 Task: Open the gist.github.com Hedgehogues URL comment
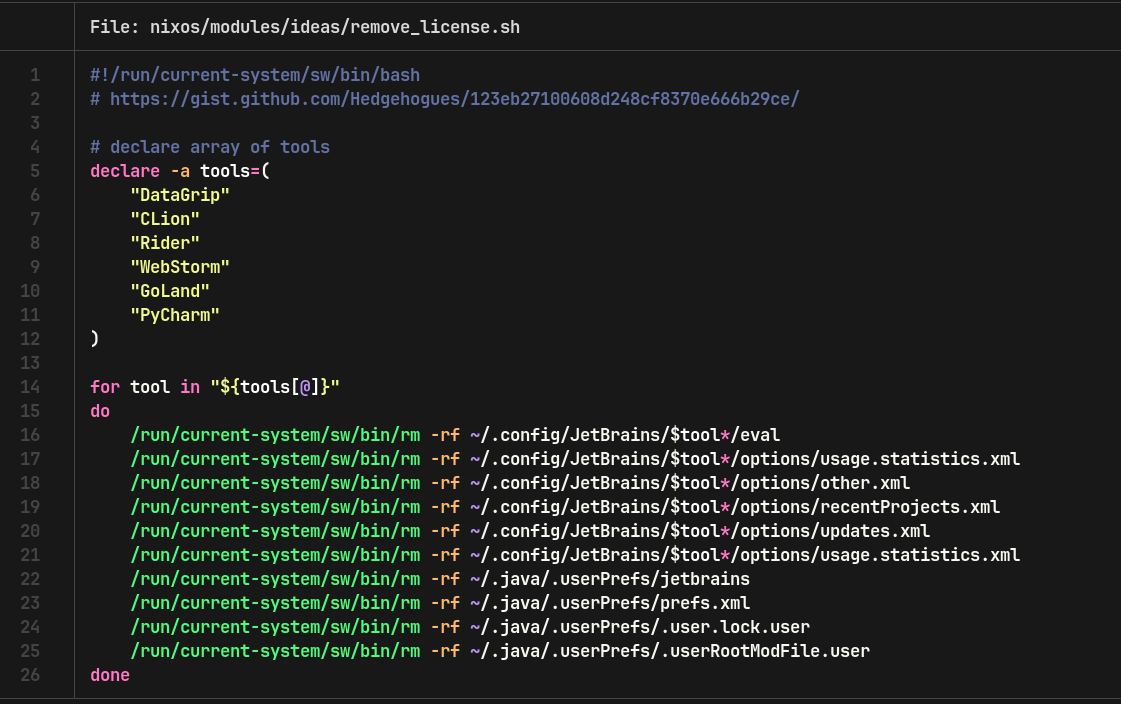[445, 99]
